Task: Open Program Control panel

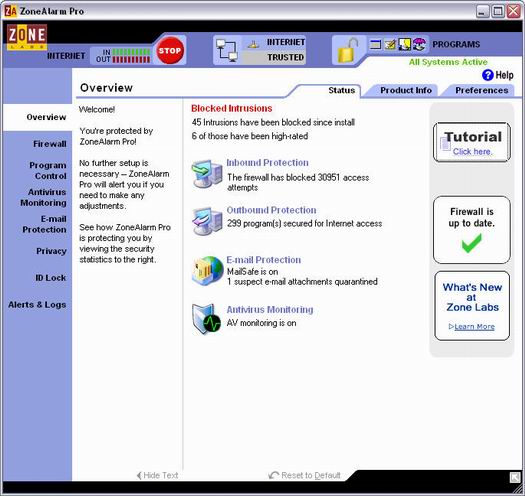Action: tap(48, 170)
